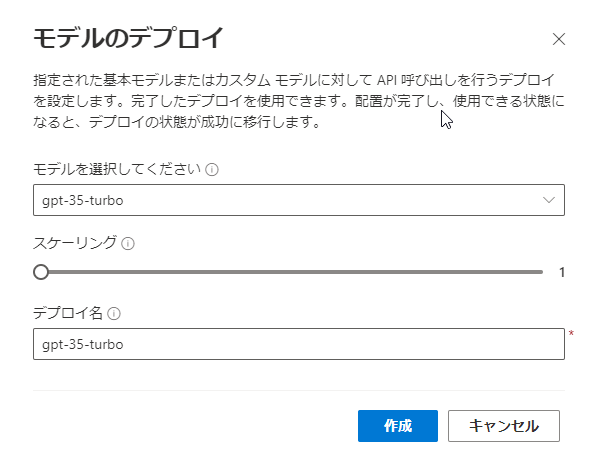Click the キャンセル button
The height and width of the screenshot is (463, 596).
(x=504, y=426)
